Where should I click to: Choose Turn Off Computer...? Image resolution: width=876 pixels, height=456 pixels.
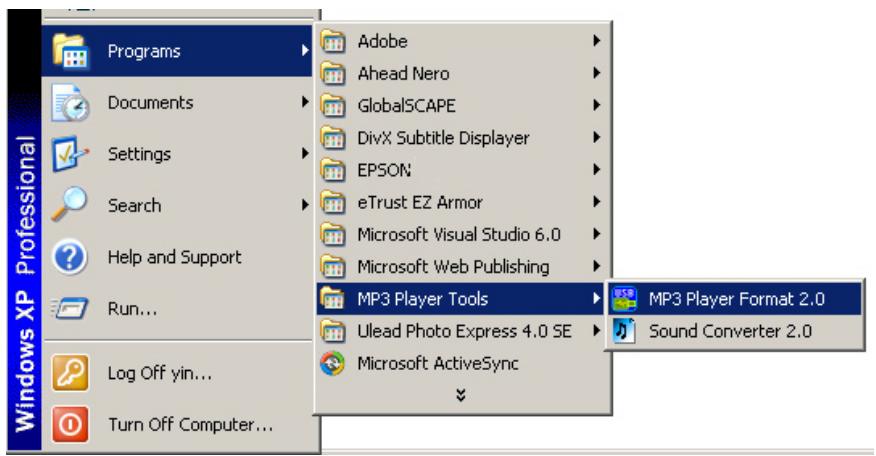coord(178,425)
